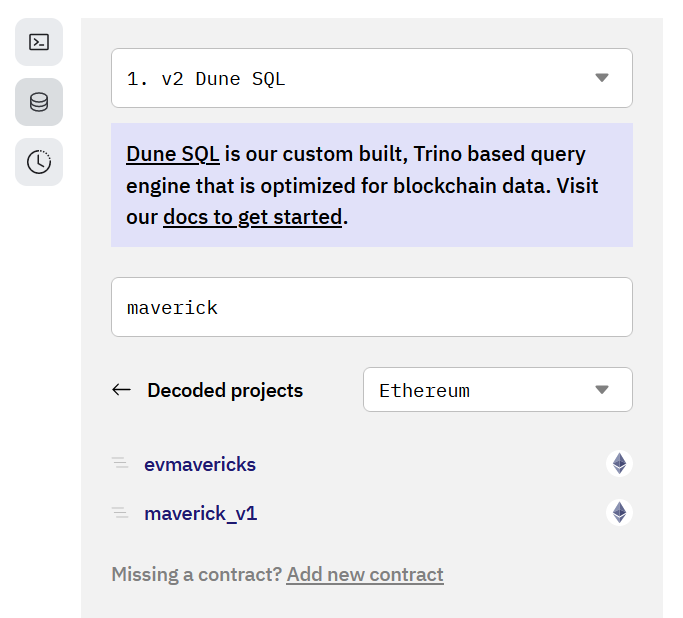The width and height of the screenshot is (683, 618).
Task: Focus the search field containing maverick
Action: click(371, 307)
